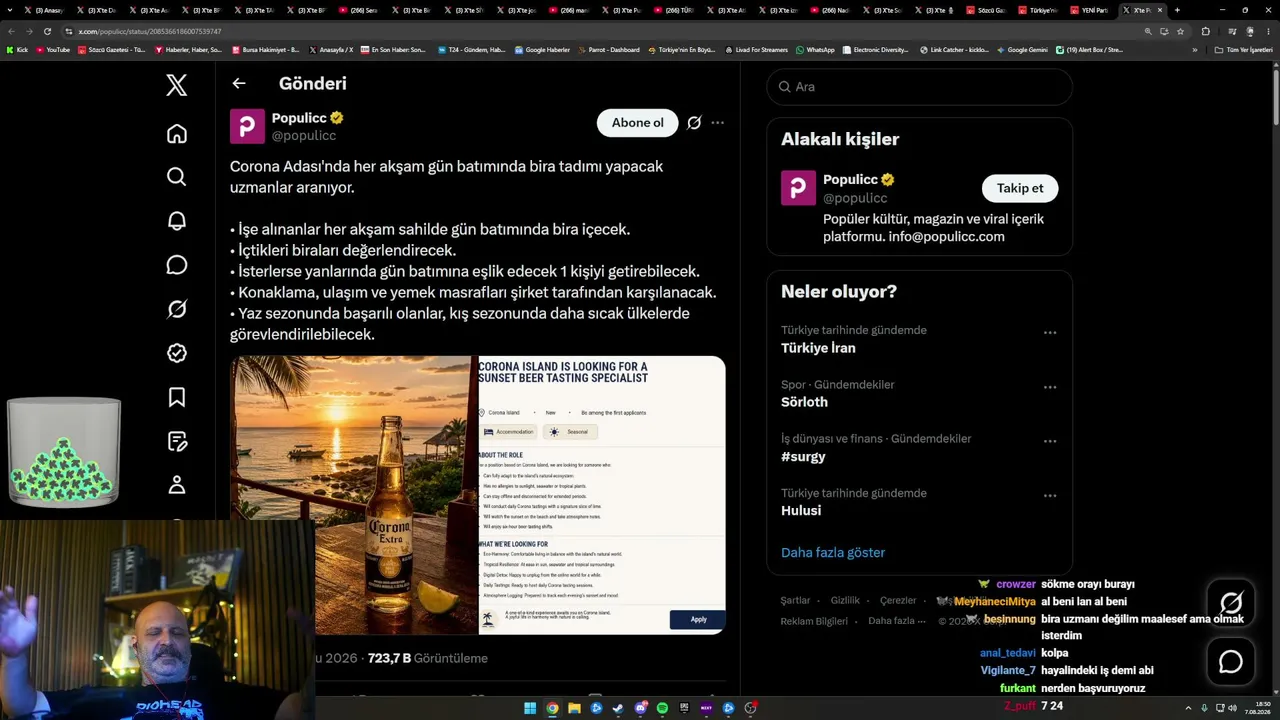Image resolution: width=1280 pixels, height=720 pixels.
Task: Open Discord from the taskbar
Action: click(x=640, y=708)
